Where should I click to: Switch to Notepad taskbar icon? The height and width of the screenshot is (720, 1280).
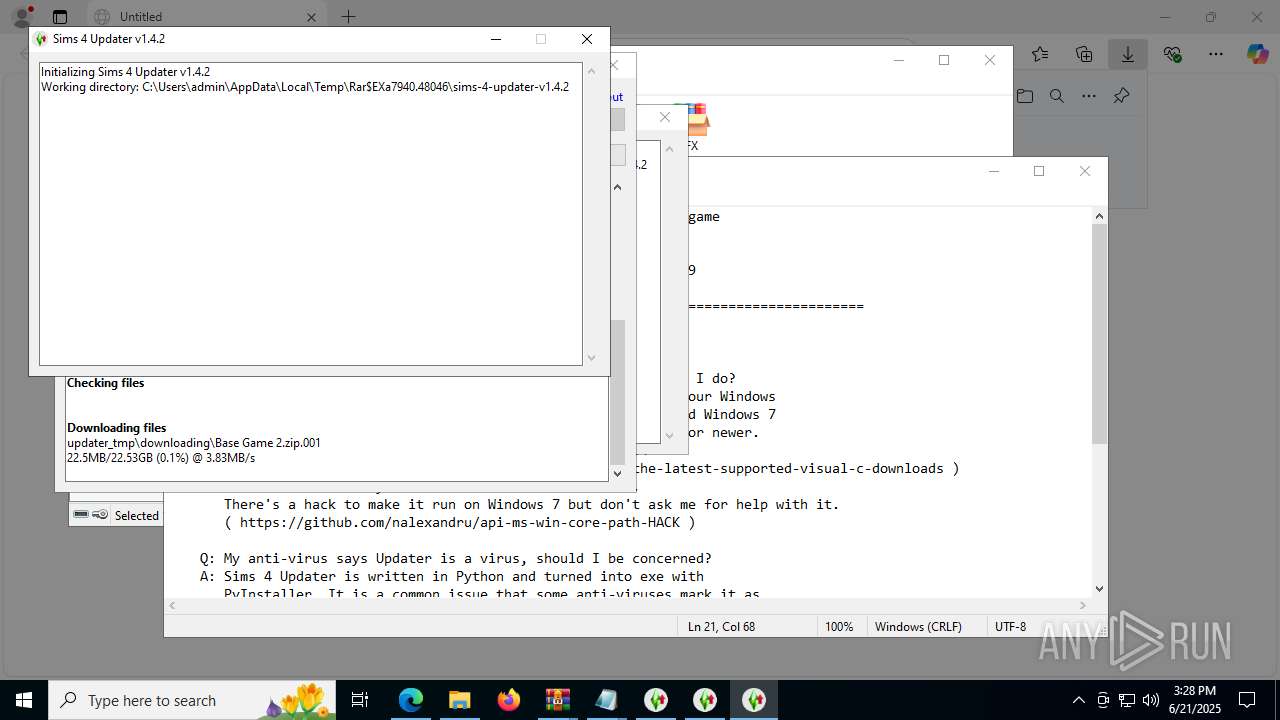[606, 700]
